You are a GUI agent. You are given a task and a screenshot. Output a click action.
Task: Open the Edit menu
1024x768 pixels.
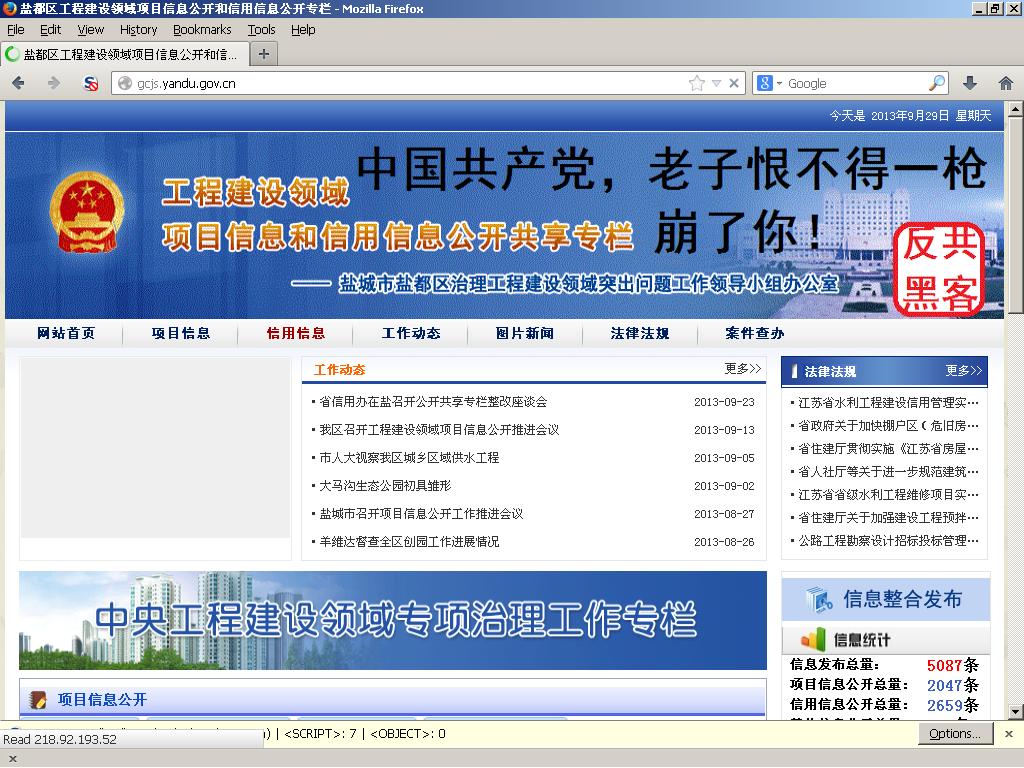coord(50,29)
